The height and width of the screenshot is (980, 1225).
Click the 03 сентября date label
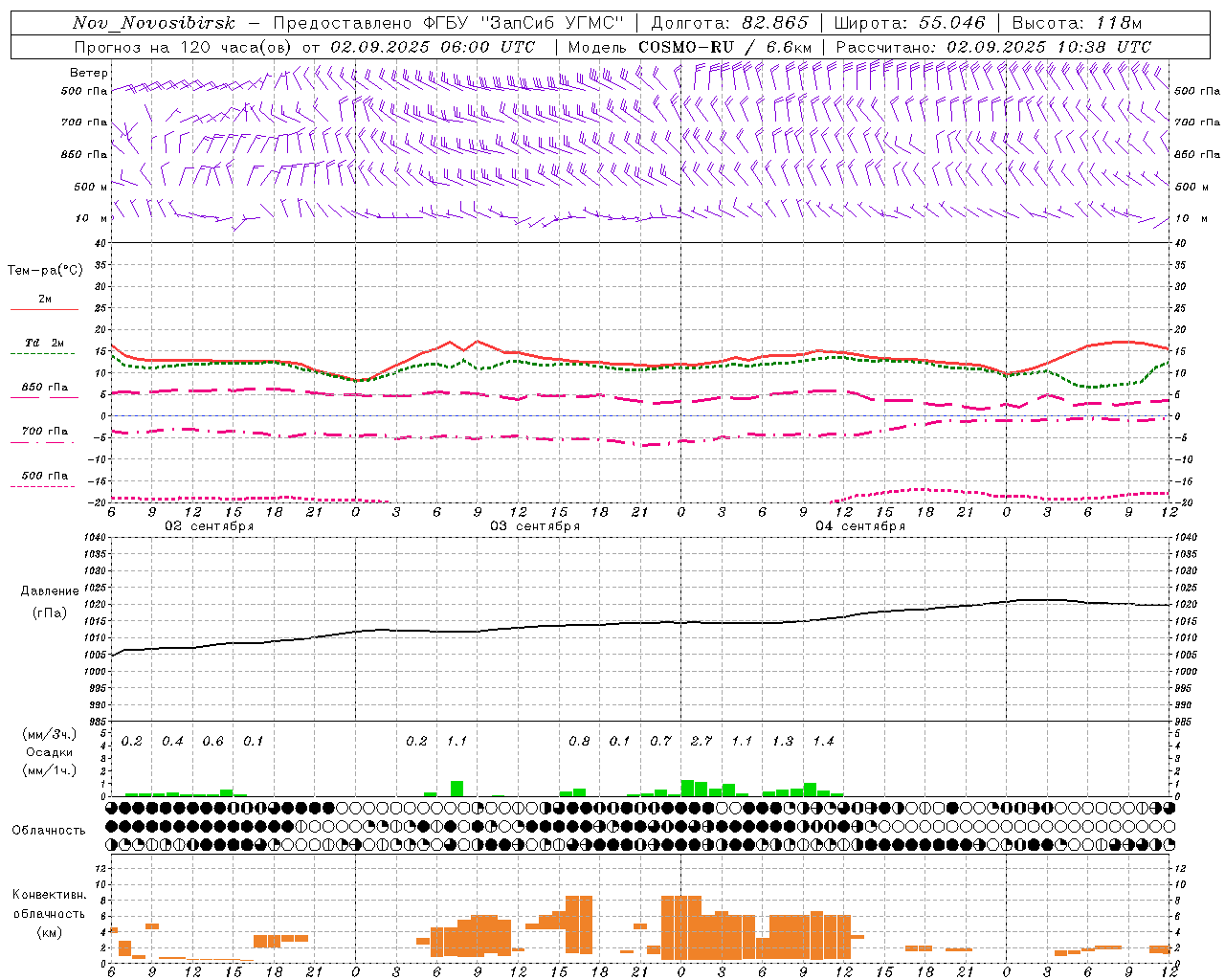coord(535,526)
